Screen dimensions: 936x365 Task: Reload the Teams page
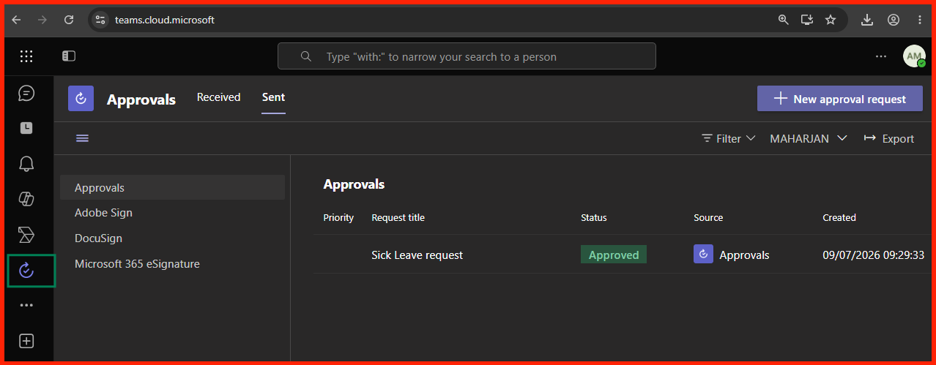pos(69,20)
